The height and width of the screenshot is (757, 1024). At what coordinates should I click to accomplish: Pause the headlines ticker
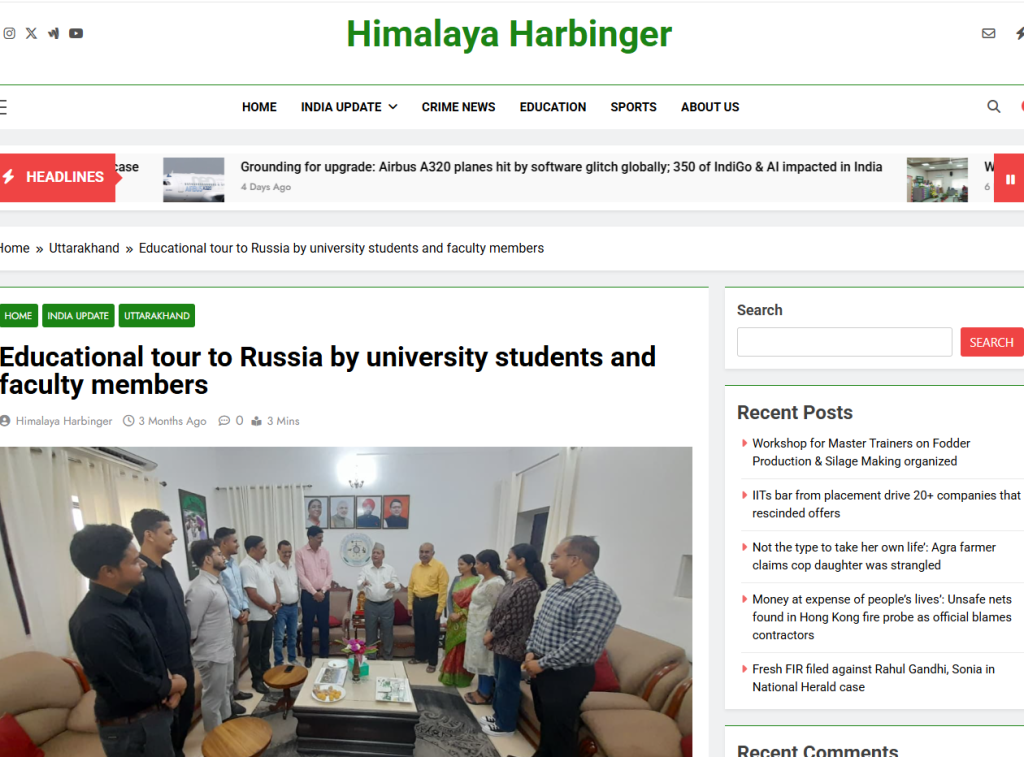tap(1010, 179)
